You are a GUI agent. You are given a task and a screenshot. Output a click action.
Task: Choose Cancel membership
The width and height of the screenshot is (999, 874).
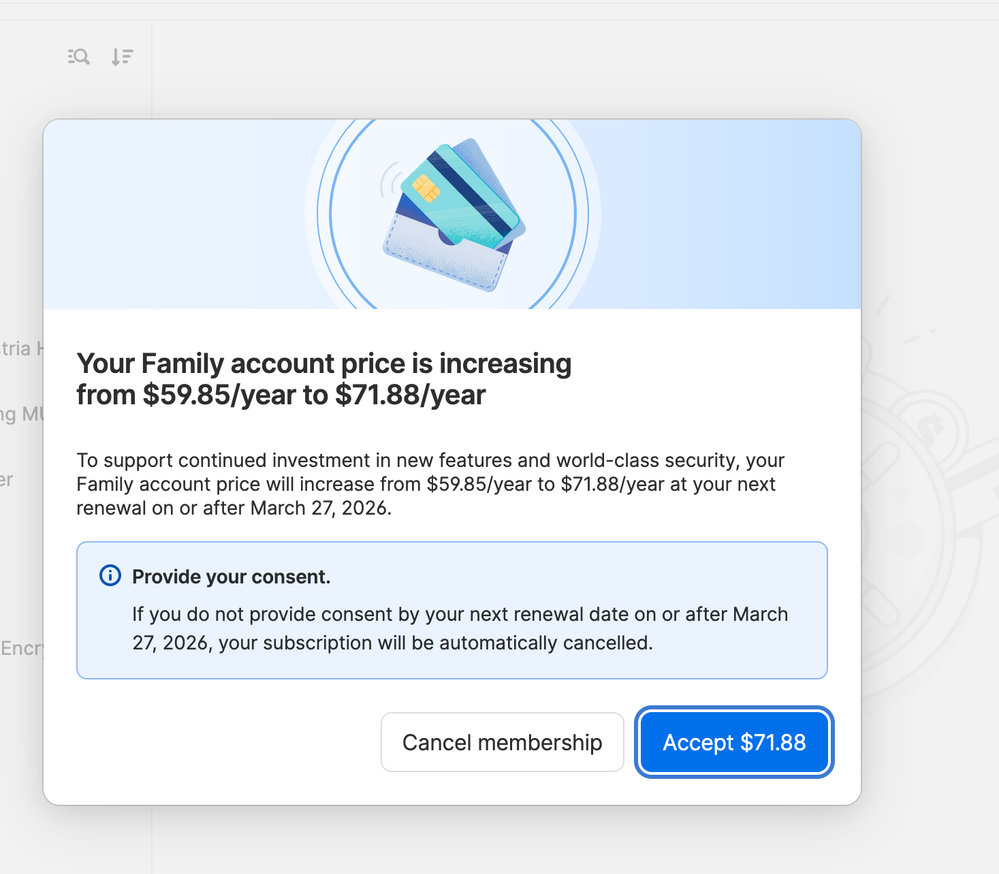tap(502, 742)
